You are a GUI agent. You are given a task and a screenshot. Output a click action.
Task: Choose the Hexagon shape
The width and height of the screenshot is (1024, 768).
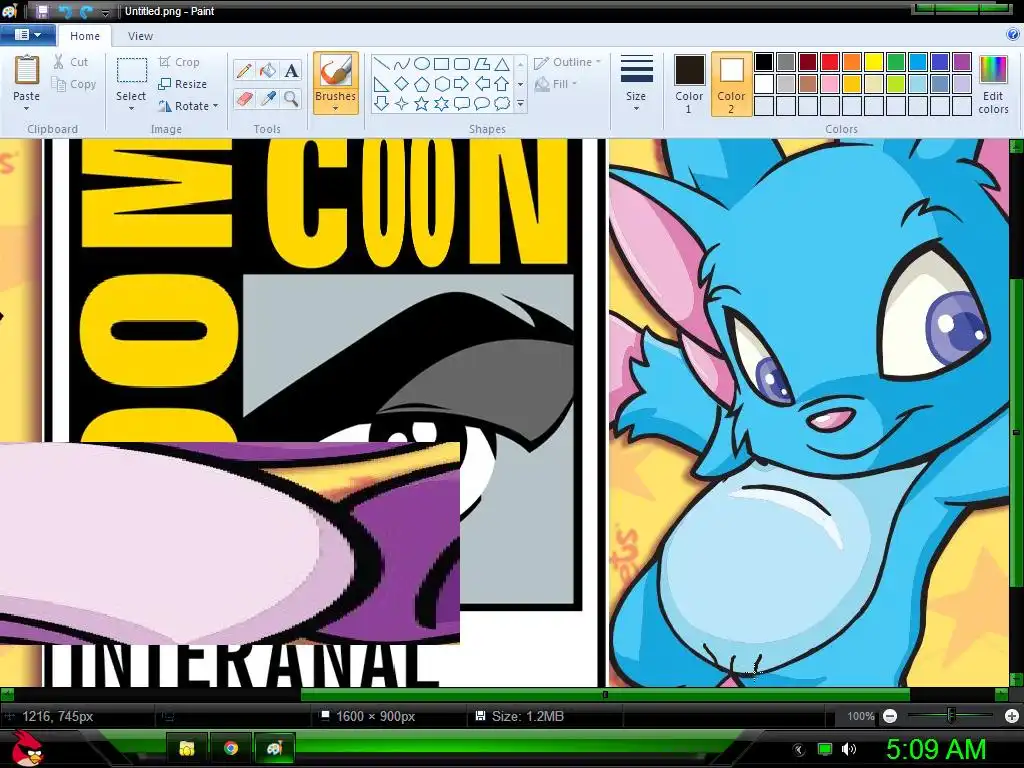[x=441, y=84]
